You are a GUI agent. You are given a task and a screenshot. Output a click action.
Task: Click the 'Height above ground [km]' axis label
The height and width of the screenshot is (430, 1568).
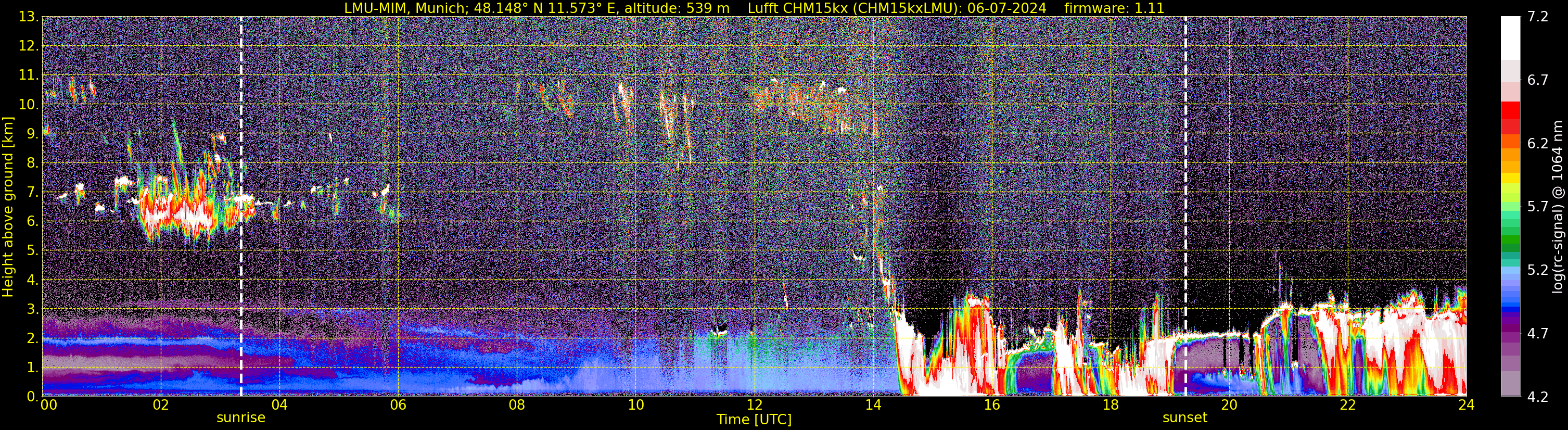point(8,207)
